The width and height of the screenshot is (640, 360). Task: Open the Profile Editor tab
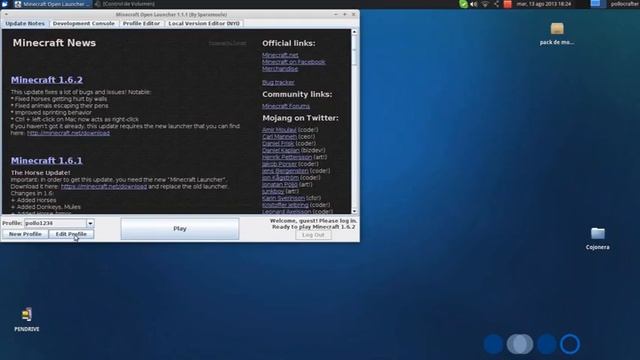tap(141, 24)
